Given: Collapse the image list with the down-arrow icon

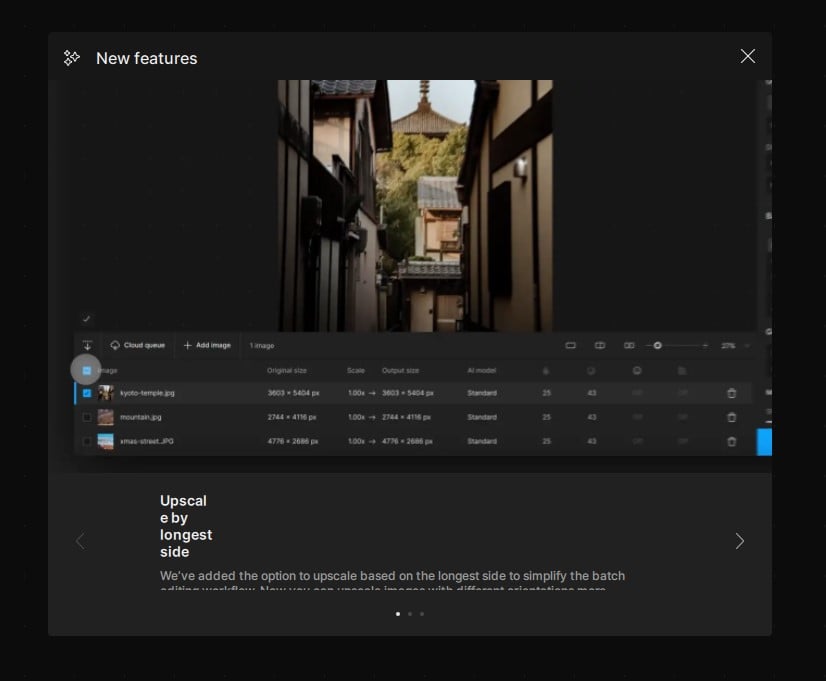Looking at the screenshot, I should point(87,345).
